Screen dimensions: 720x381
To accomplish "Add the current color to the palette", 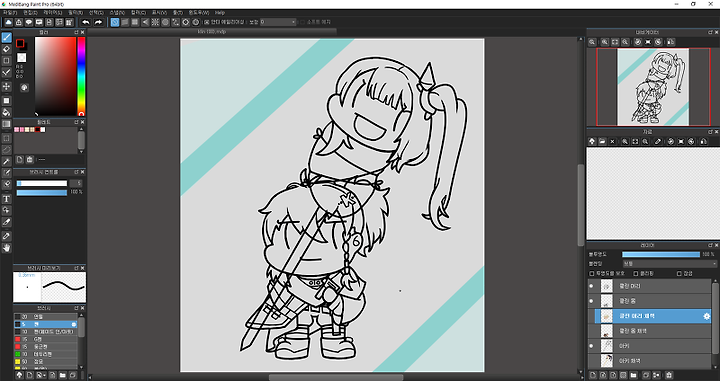I will [20, 160].
